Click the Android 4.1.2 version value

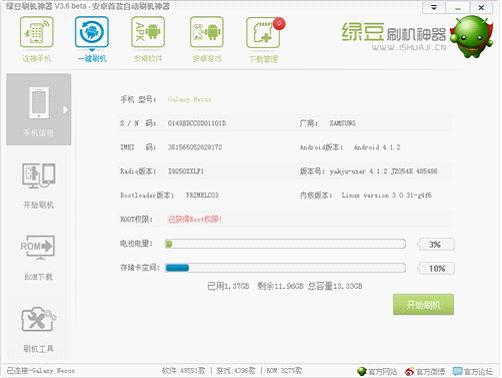click(x=377, y=147)
